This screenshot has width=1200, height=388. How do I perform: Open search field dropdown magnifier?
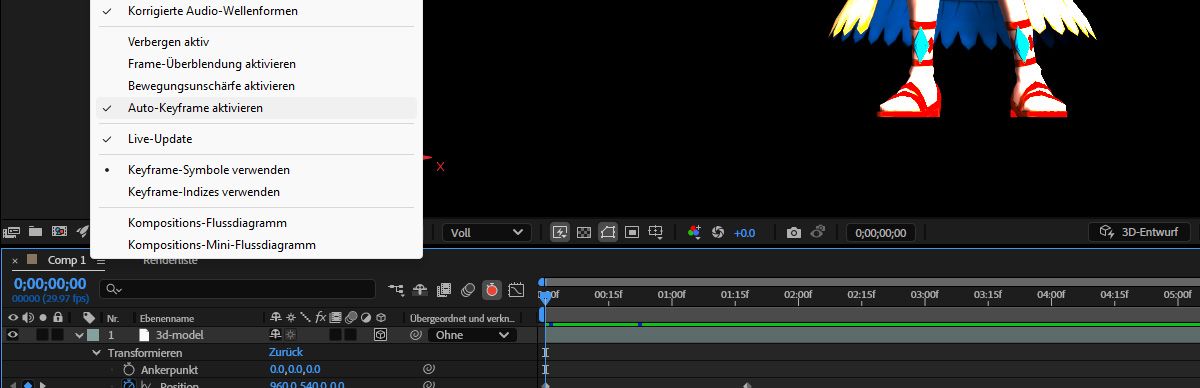pyautogui.click(x=114, y=290)
